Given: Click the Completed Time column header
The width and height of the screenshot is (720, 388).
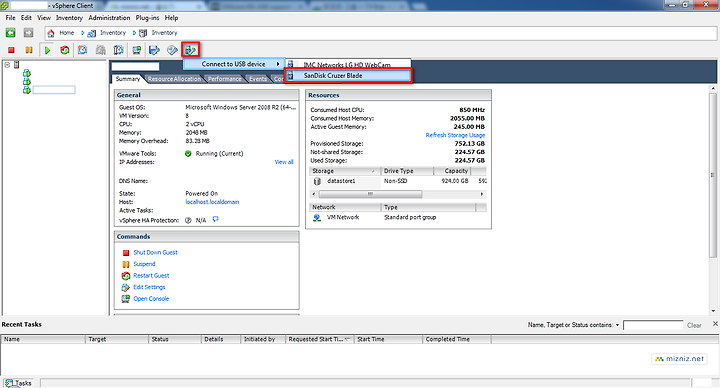Looking at the screenshot, I should [456, 339].
